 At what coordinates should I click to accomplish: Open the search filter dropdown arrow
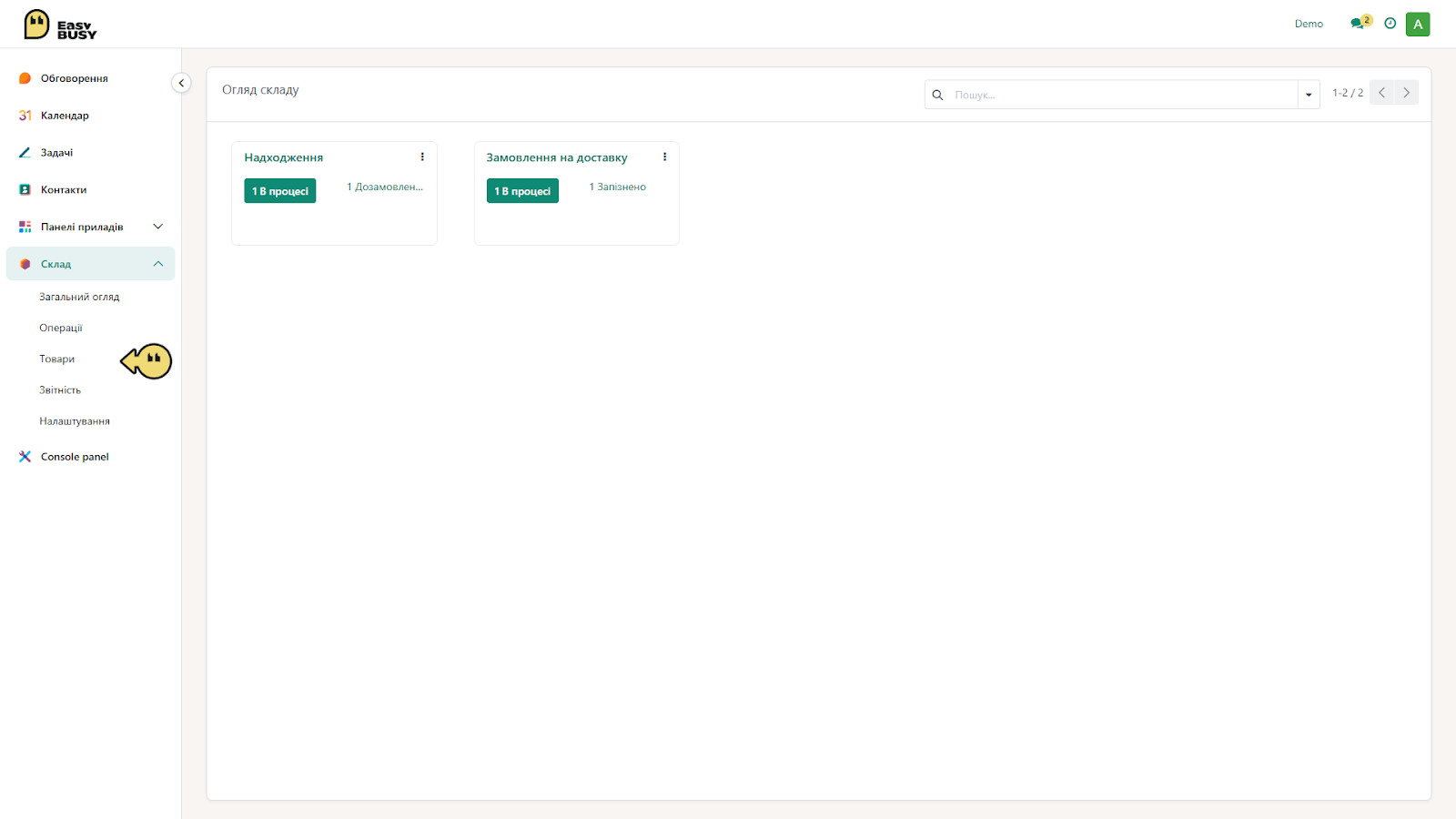[1309, 95]
